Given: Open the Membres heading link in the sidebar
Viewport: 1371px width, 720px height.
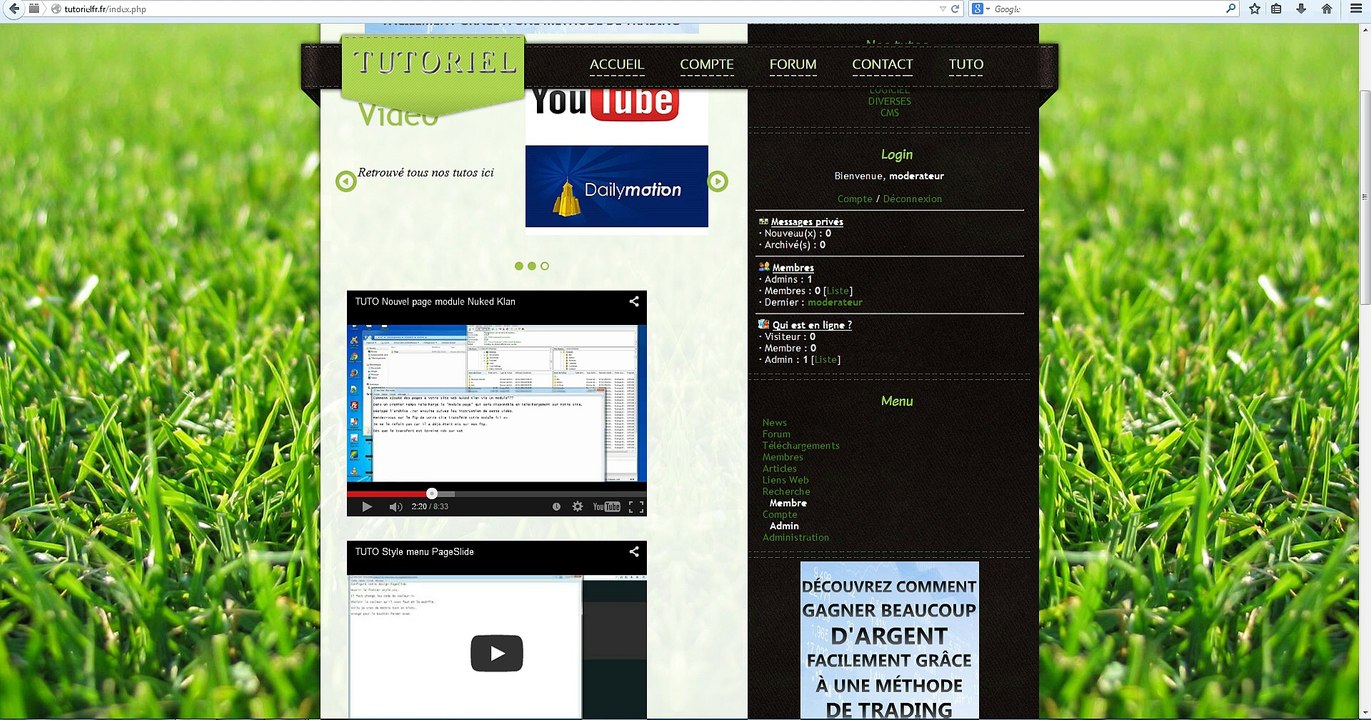Looking at the screenshot, I should click(x=793, y=268).
